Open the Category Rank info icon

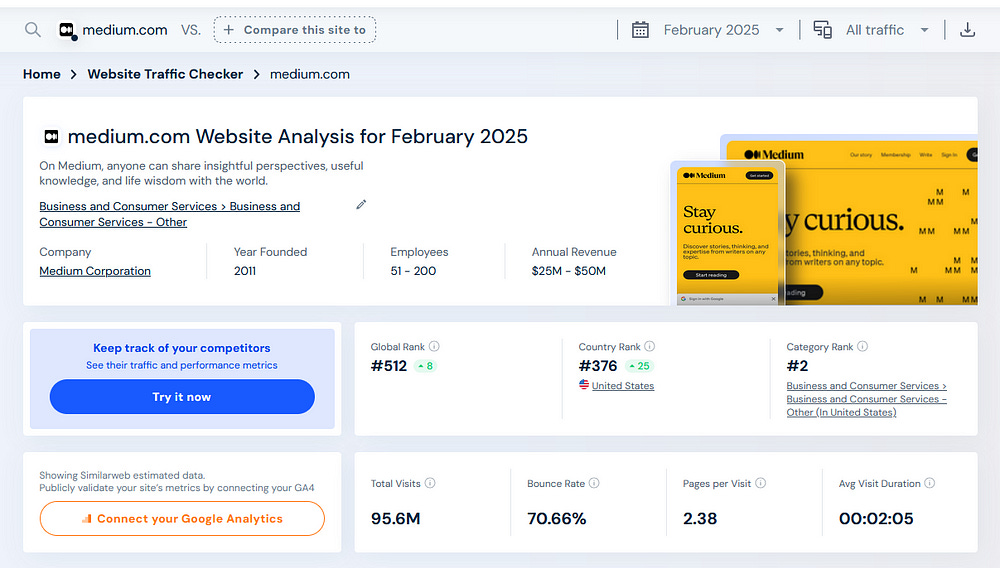(862, 346)
